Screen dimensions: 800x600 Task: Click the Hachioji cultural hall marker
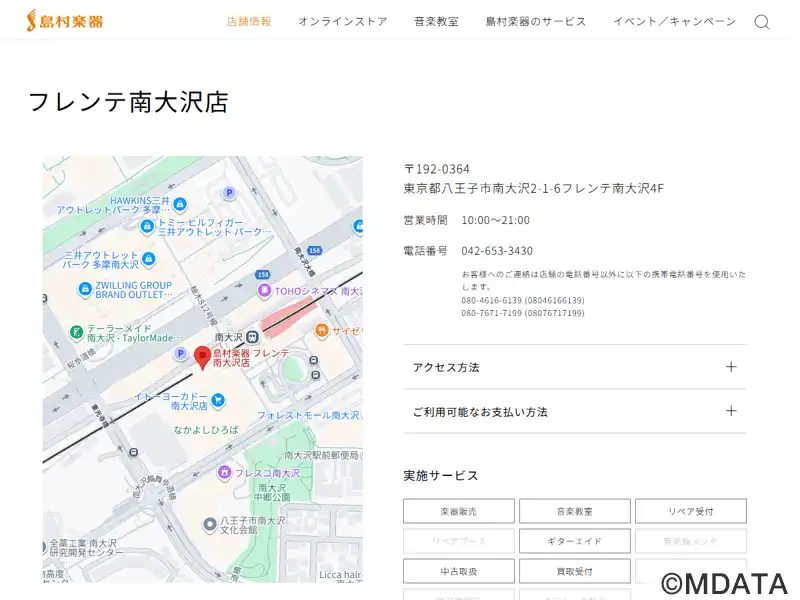pyautogui.click(x=210, y=524)
